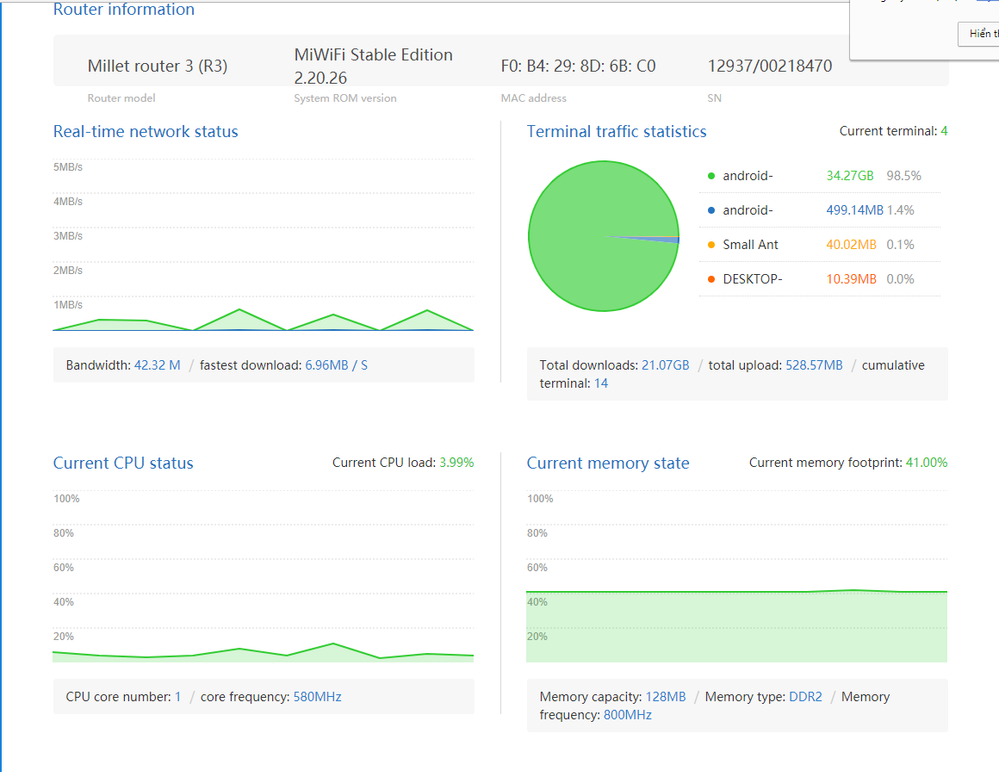Click the core frequency 580MHz value
The image size is (999, 772).
[x=317, y=697]
